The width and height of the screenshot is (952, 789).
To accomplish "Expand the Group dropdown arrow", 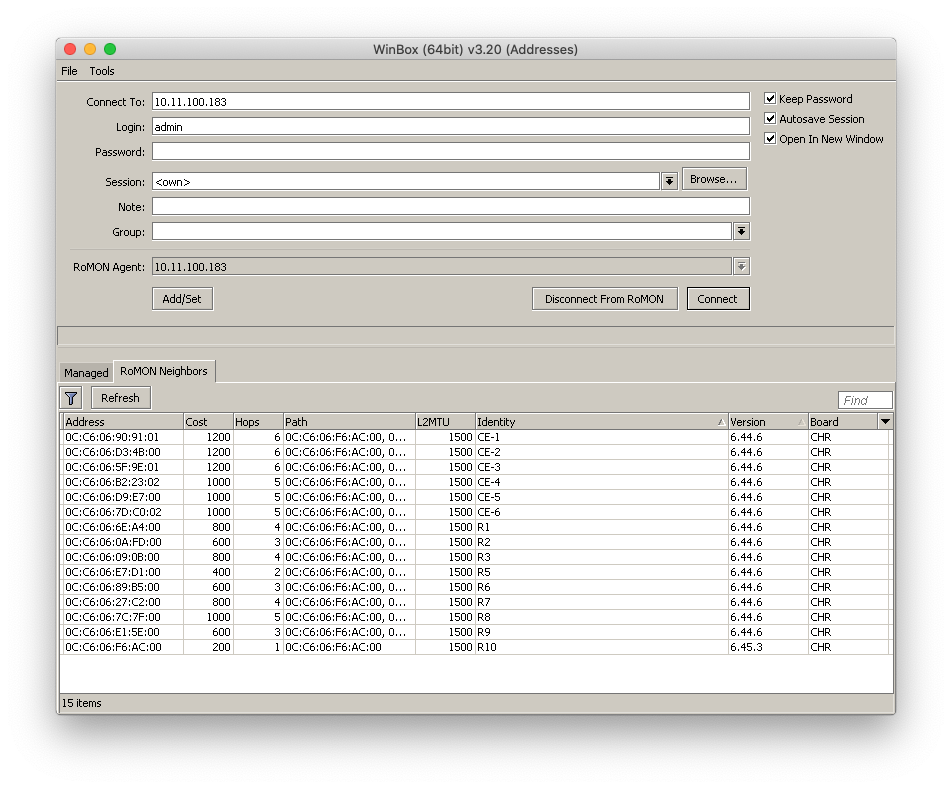I will coord(741,231).
